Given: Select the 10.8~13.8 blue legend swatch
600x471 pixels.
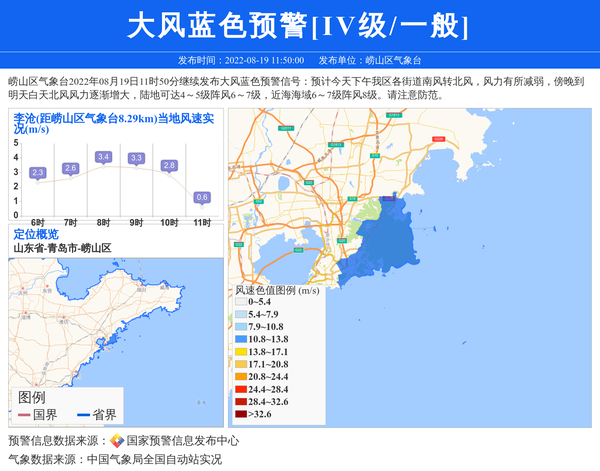Looking at the screenshot, I should 241,340.
